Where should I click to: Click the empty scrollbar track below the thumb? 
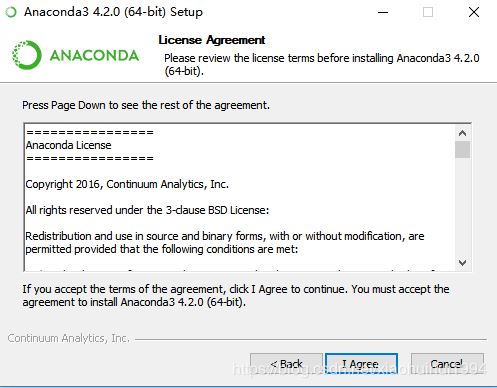[x=462, y=207]
